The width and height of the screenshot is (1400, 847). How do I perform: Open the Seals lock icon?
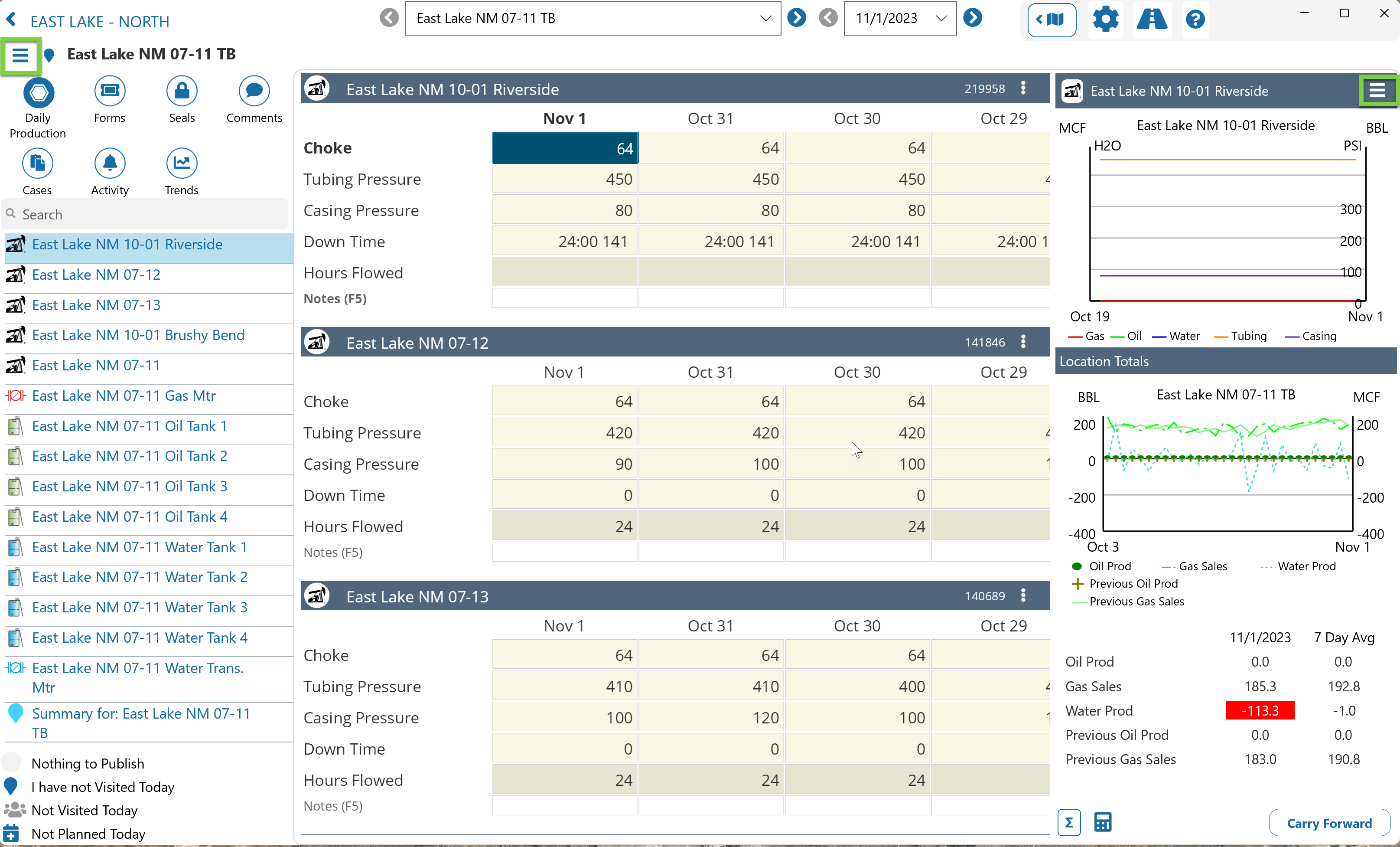pyautogui.click(x=181, y=91)
